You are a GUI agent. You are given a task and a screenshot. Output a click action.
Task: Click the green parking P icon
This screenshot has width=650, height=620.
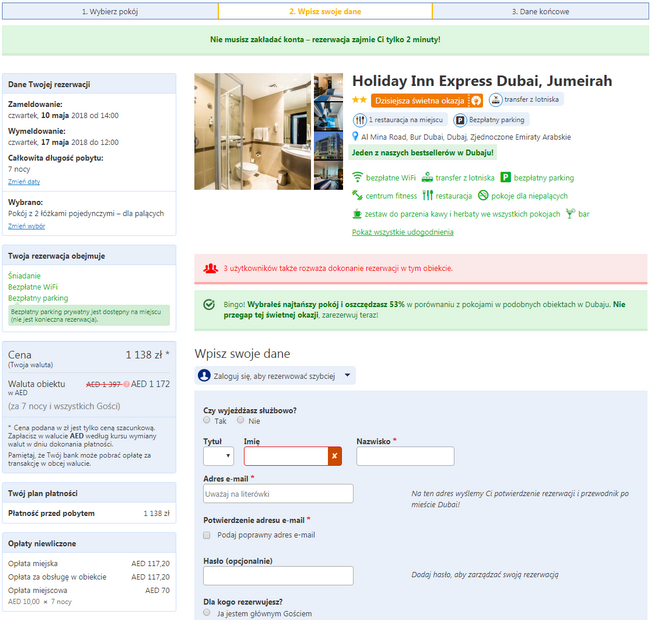[x=505, y=177]
